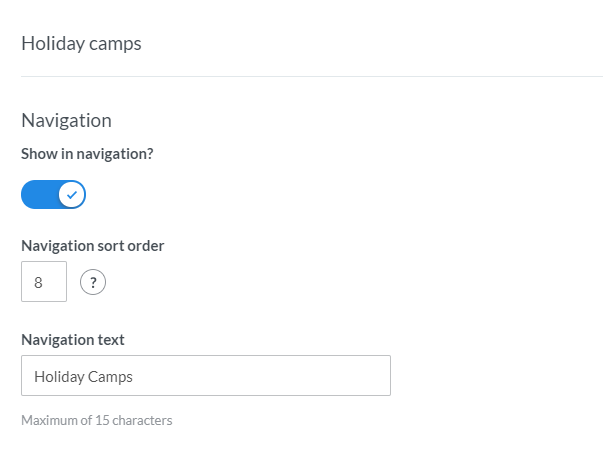Image resolution: width=603 pixels, height=473 pixels.
Task: Click the 'Navigation' section heading
Action: tap(66, 120)
